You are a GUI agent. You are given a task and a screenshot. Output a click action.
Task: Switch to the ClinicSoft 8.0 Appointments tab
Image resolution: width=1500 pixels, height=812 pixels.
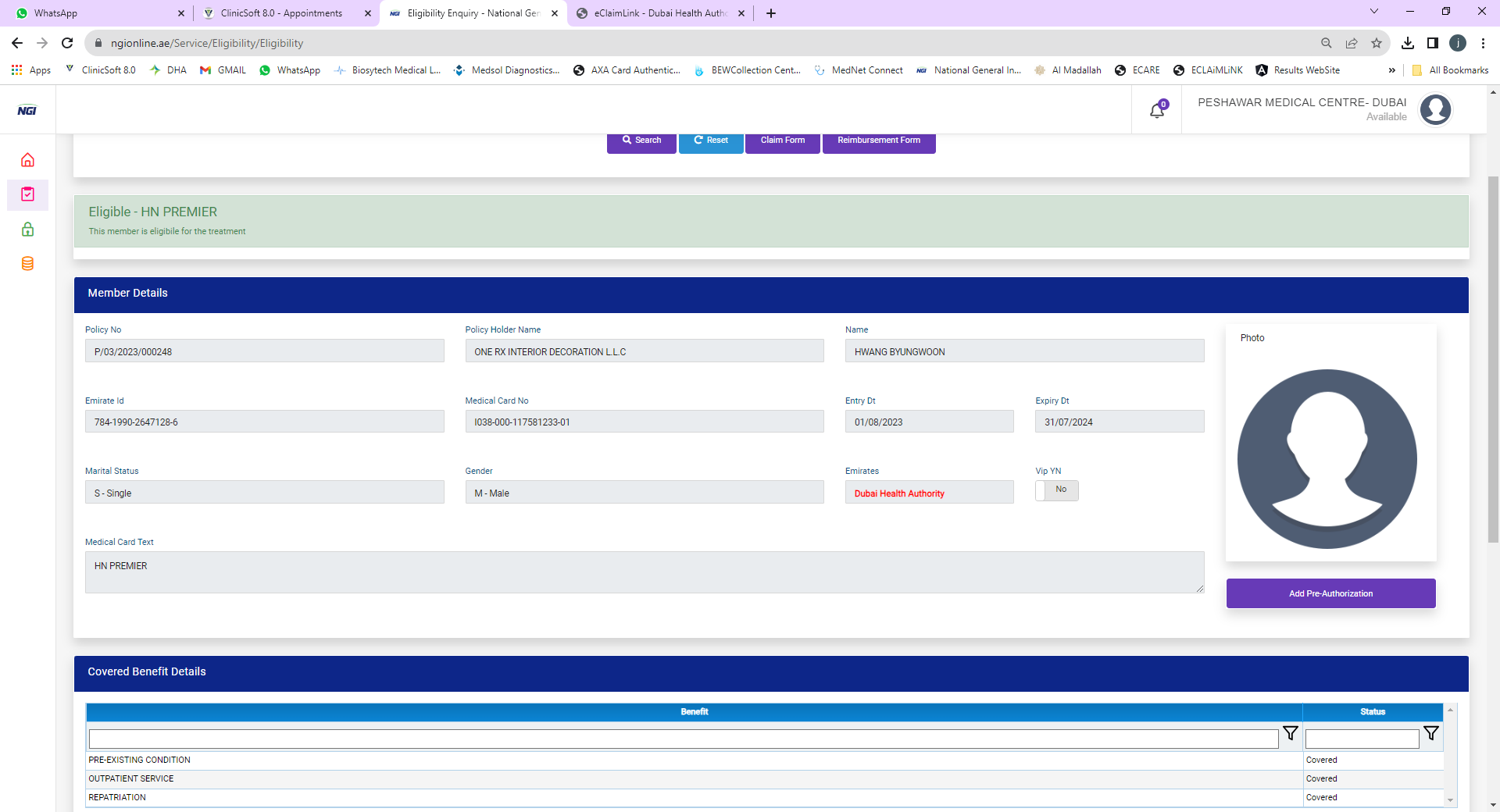pos(281,13)
